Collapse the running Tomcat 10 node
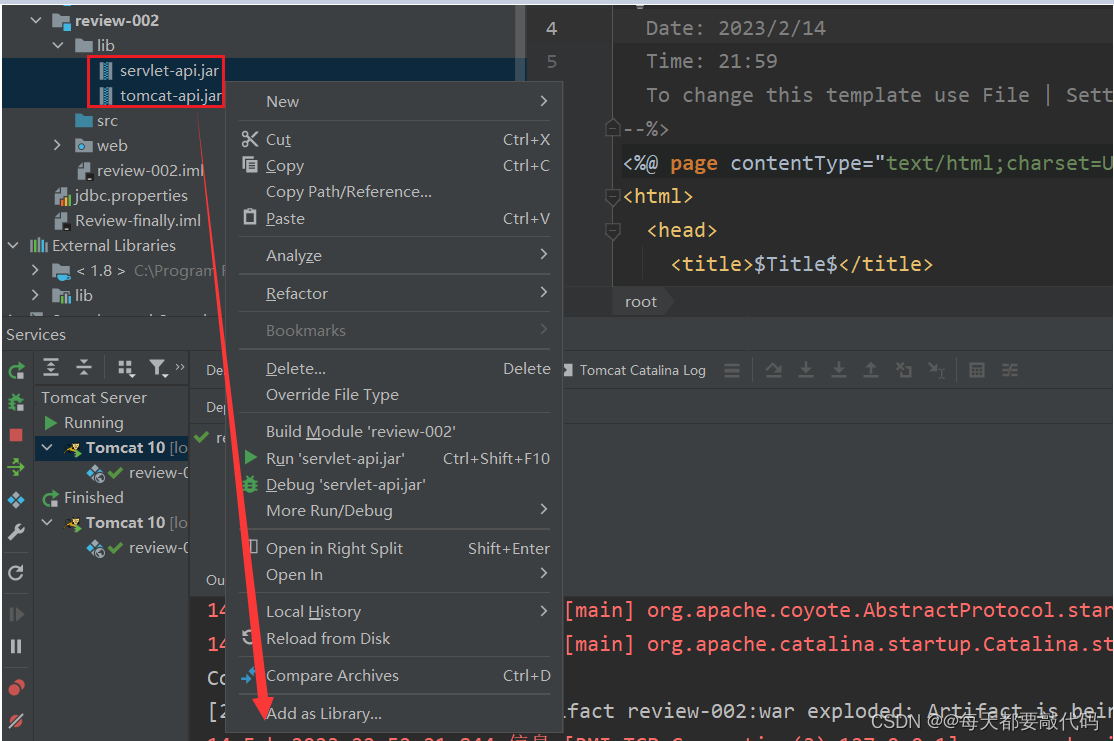The width and height of the screenshot is (1114, 741). click(x=48, y=448)
